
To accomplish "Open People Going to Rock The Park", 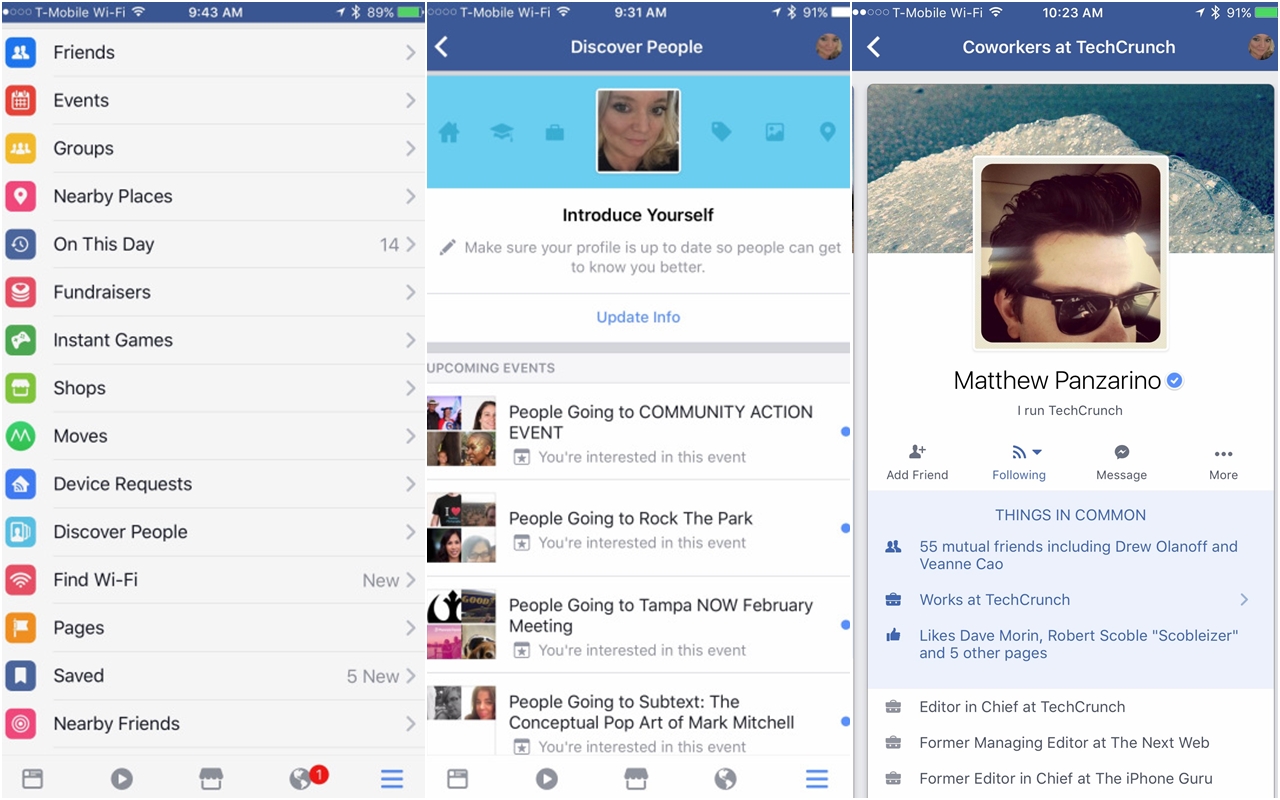I will pyautogui.click(x=638, y=529).
